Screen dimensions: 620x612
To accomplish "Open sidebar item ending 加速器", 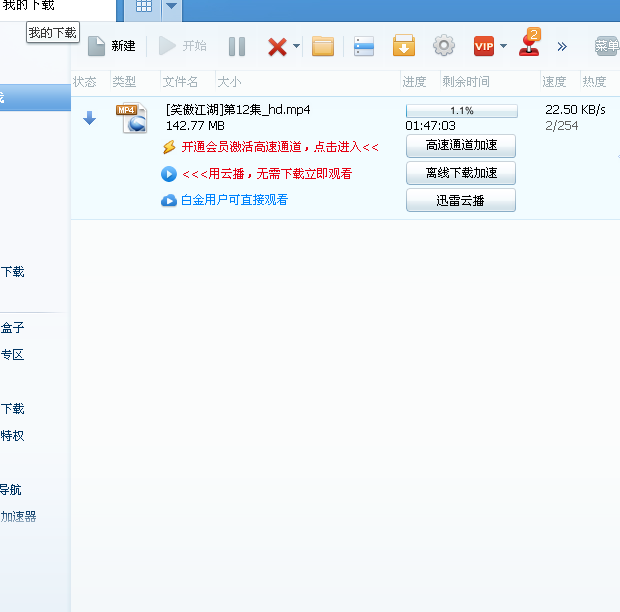I will coord(18,517).
